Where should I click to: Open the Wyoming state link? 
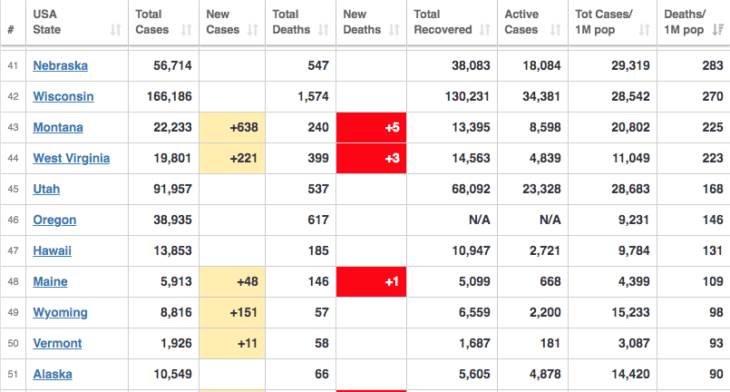(60, 312)
